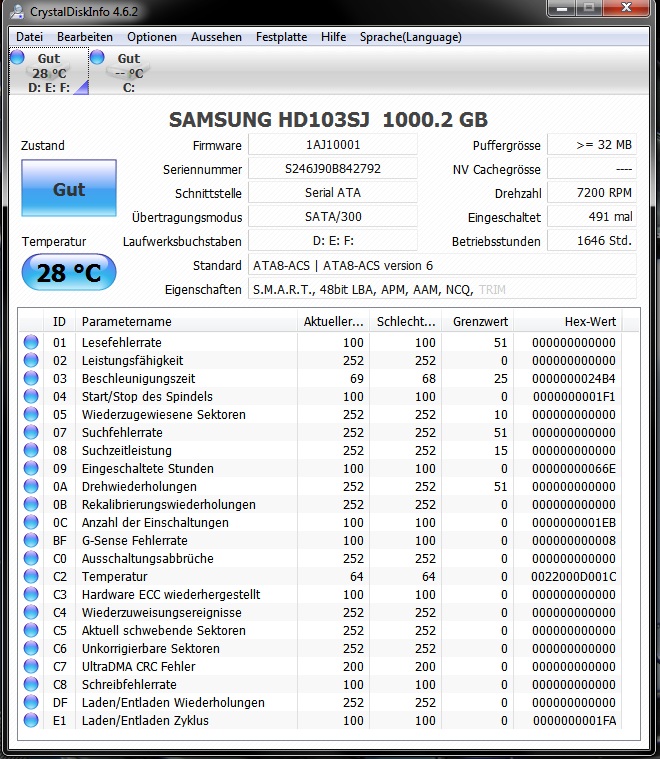Click the blue Gut health status button

tap(69, 188)
